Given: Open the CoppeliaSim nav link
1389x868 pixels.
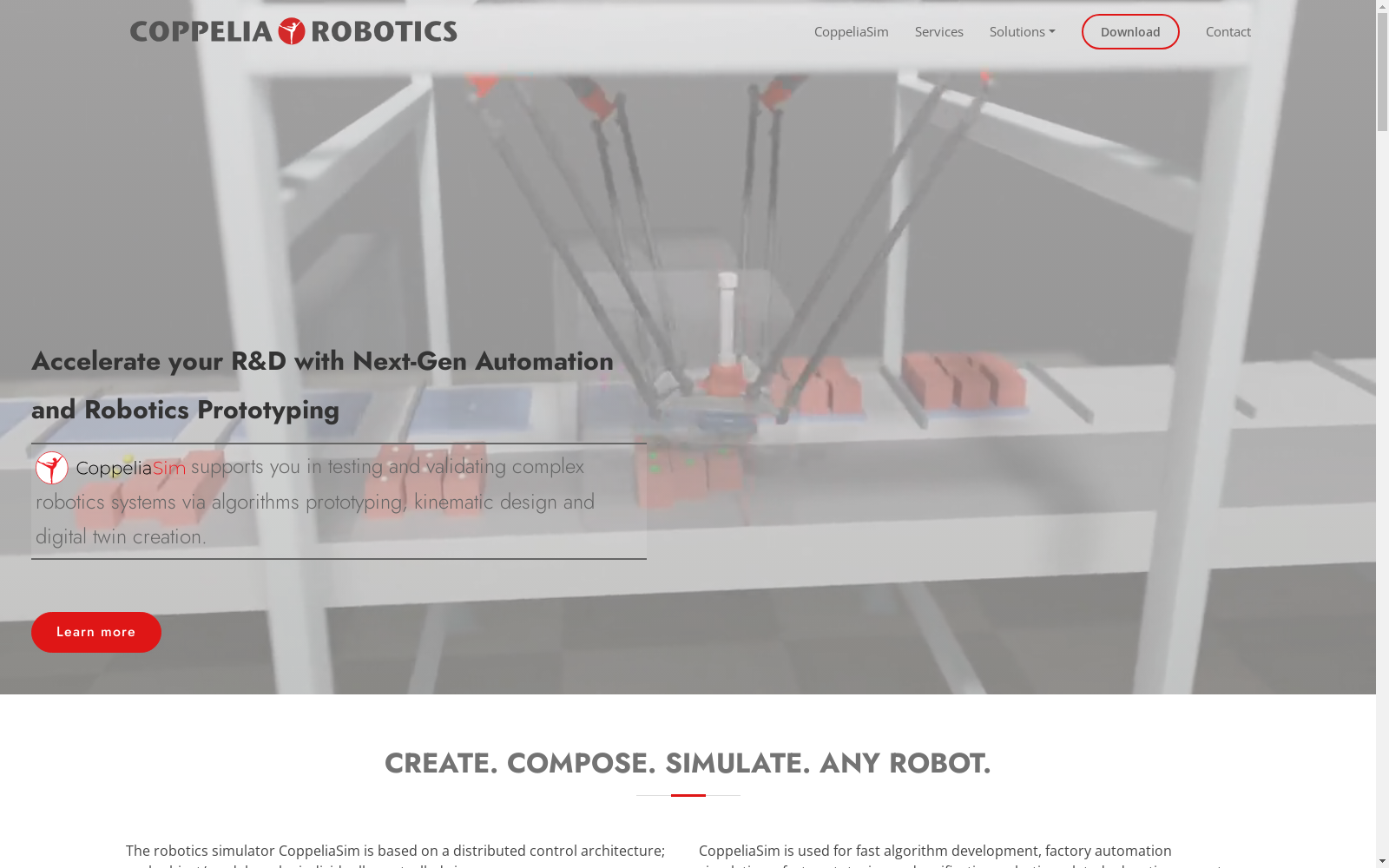Looking at the screenshot, I should (x=851, y=31).
